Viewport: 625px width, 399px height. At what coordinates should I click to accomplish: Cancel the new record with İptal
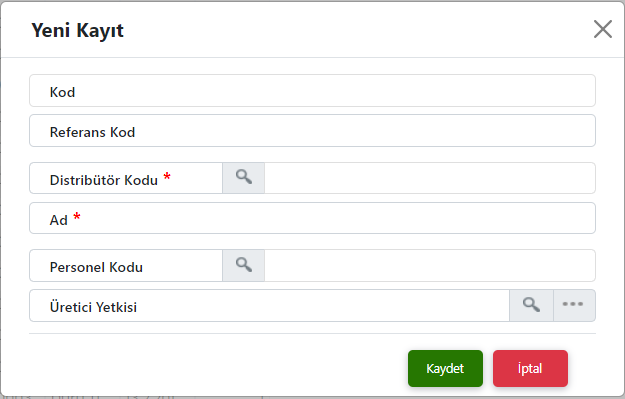click(x=530, y=368)
